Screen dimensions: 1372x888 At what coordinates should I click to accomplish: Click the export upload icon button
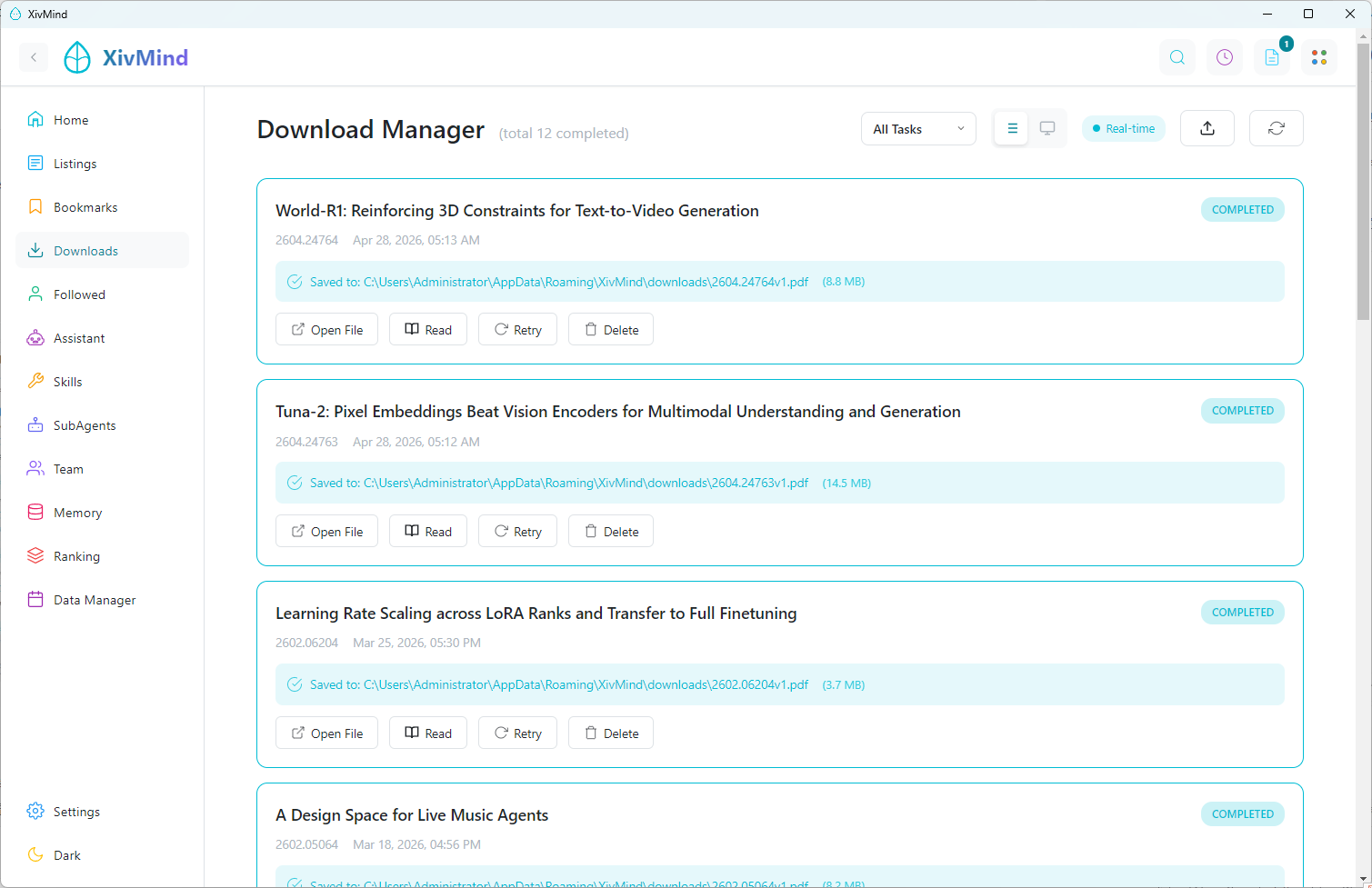(1207, 128)
